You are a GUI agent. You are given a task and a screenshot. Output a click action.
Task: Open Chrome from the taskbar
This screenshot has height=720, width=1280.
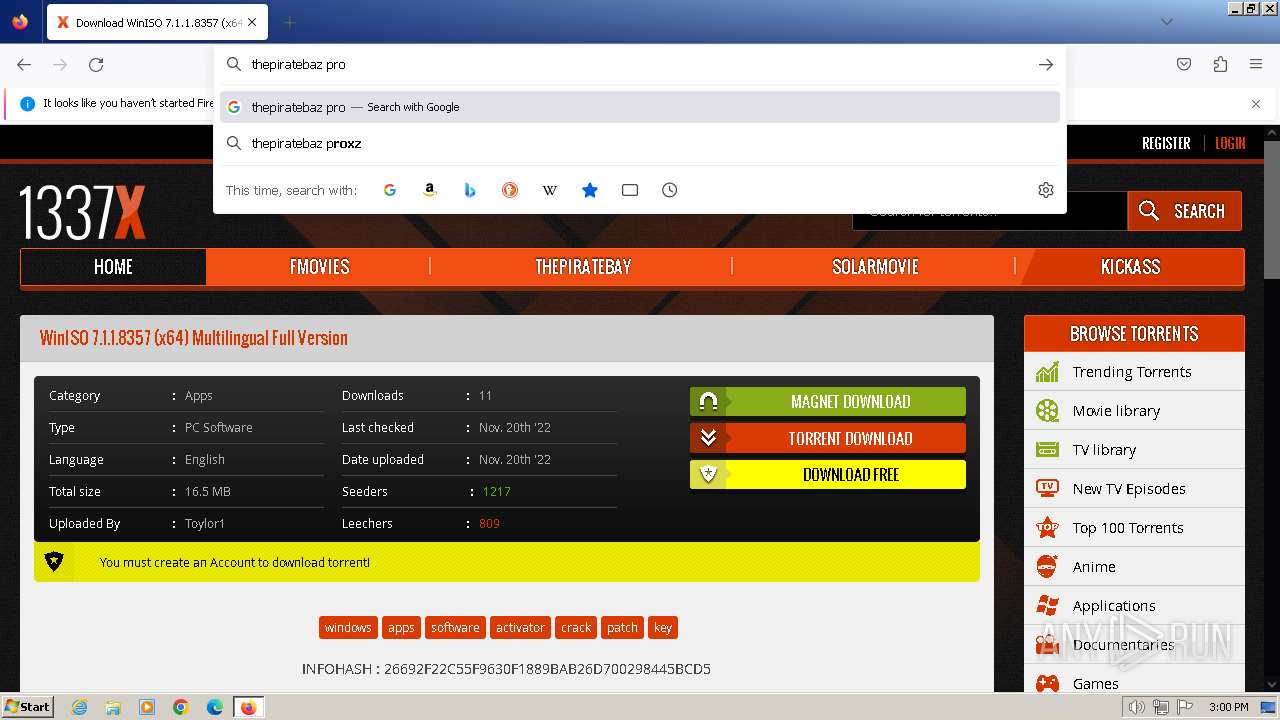(x=181, y=707)
